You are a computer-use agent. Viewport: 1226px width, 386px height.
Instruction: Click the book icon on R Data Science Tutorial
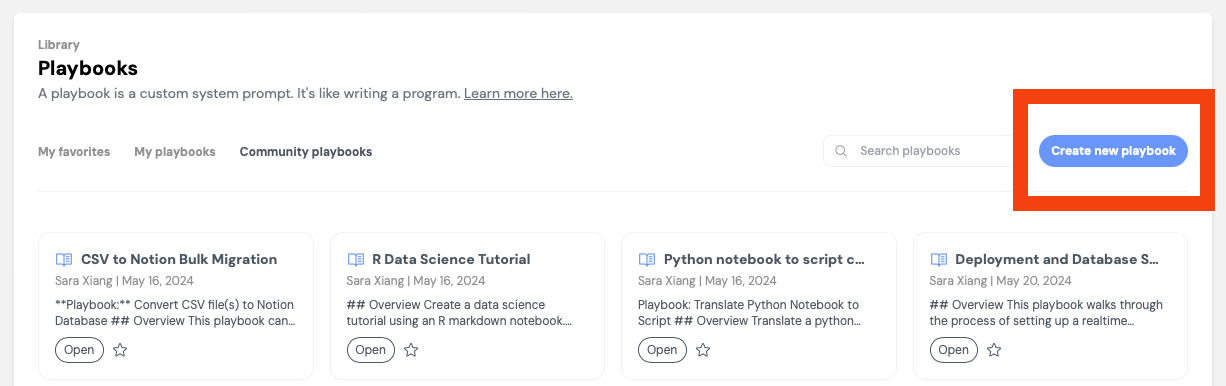[356, 259]
